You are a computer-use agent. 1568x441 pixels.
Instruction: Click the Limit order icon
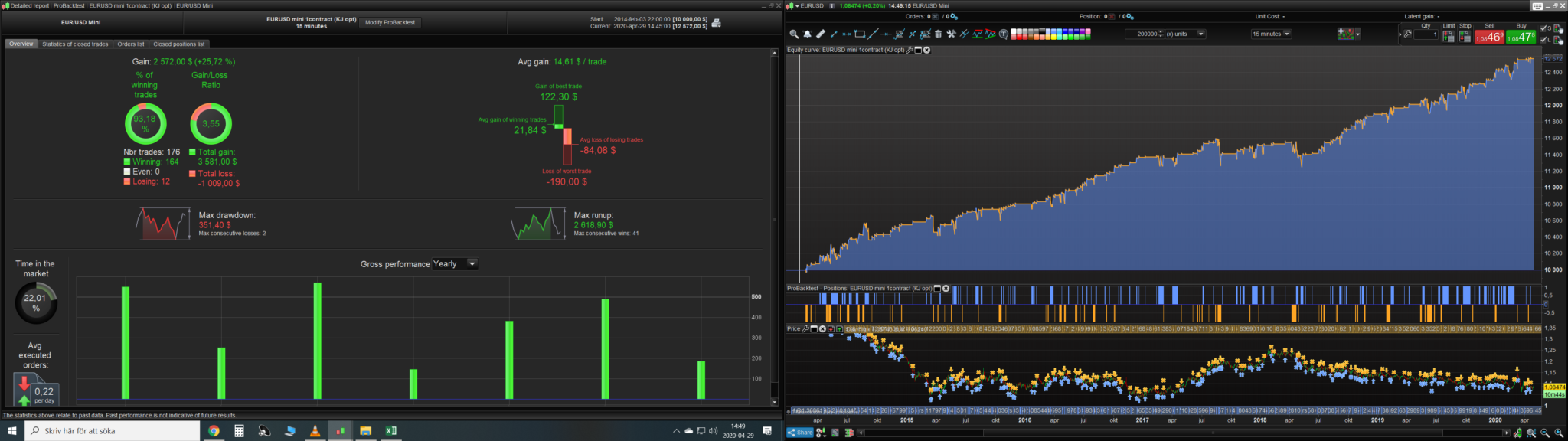click(x=1448, y=36)
